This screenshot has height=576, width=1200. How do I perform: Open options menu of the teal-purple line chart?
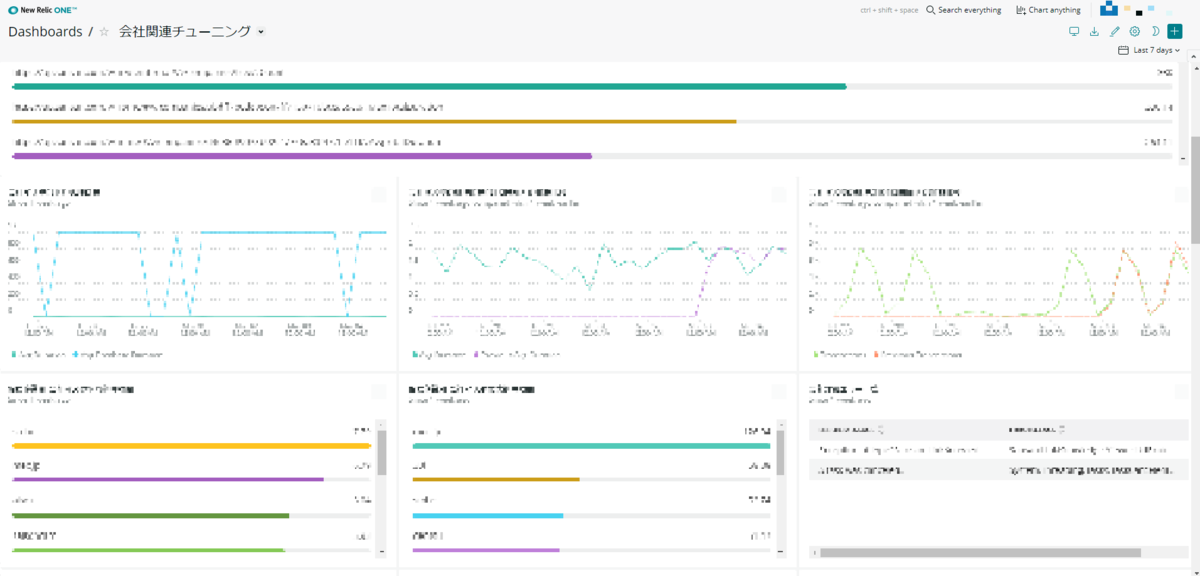point(779,195)
